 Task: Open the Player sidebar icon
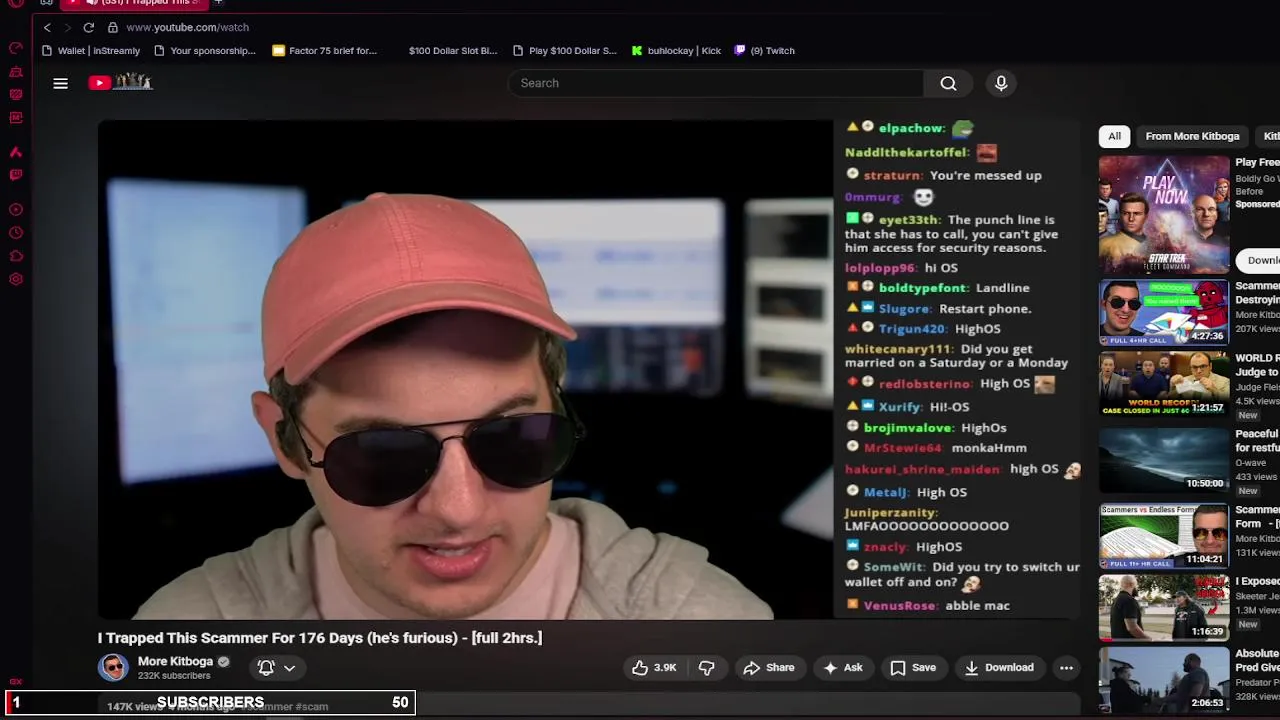16,210
